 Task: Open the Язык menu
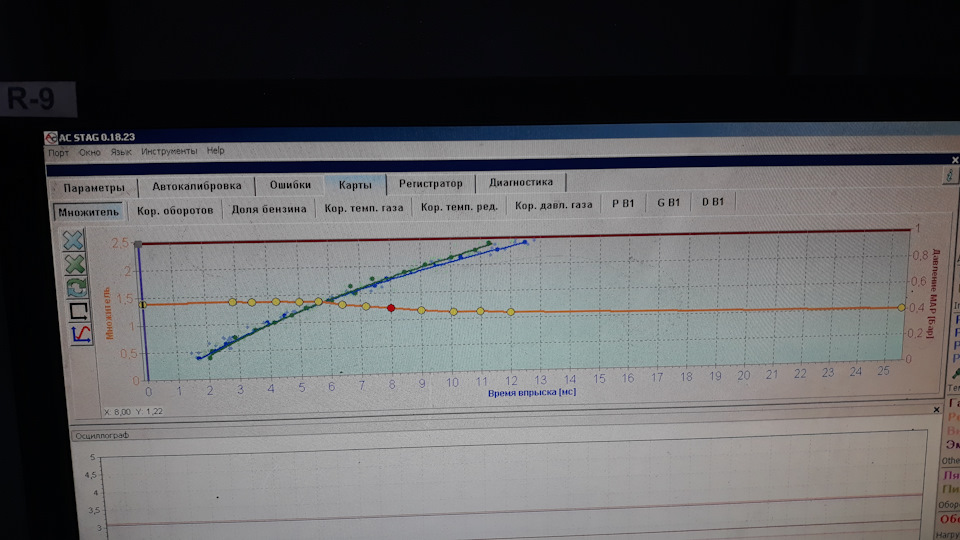(121, 152)
